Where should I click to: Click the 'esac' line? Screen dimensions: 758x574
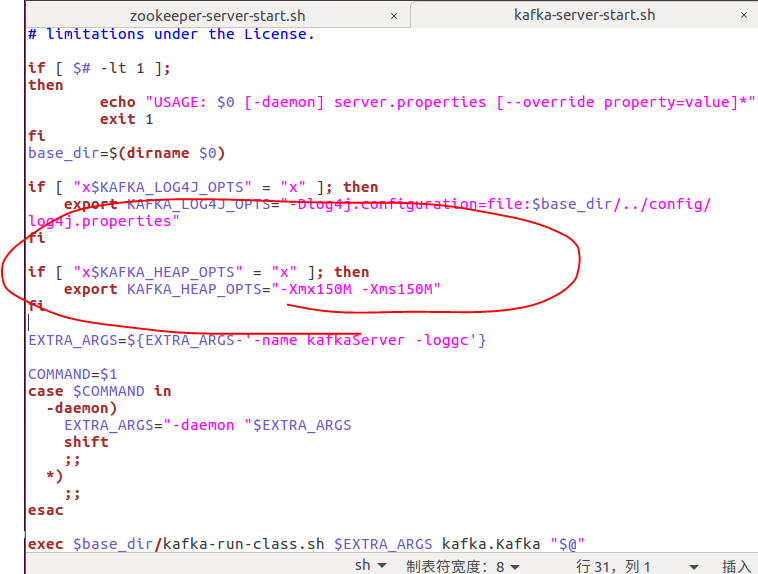tap(46, 510)
